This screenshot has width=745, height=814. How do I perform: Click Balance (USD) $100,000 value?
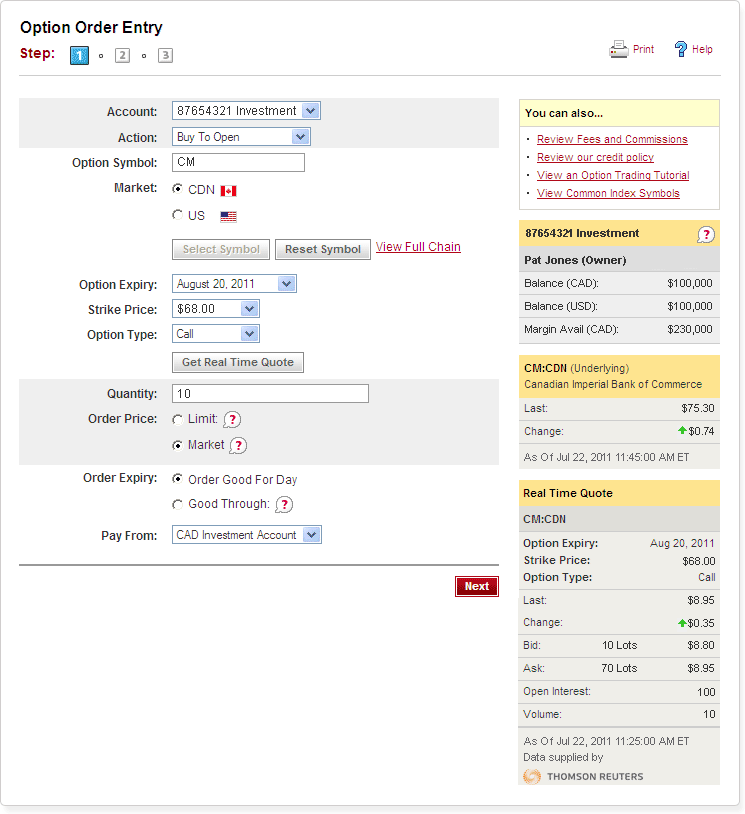click(689, 306)
